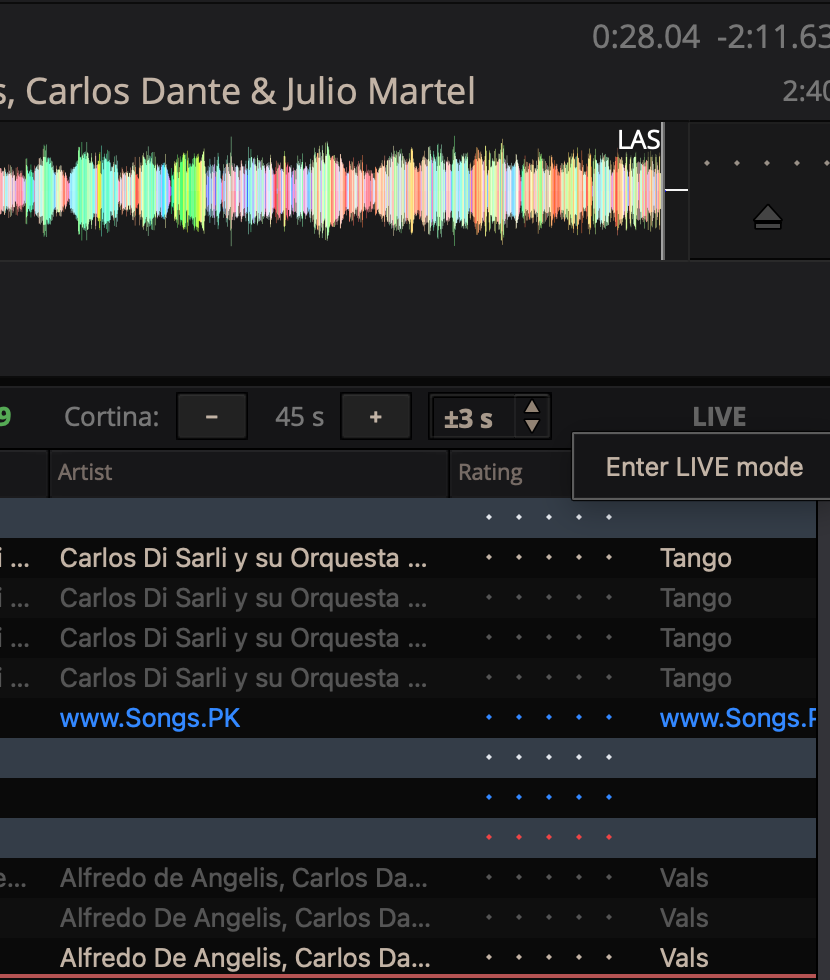Screen dimensions: 830x980
Task: Click the www.Songs.P genre cell
Action: coord(738,718)
